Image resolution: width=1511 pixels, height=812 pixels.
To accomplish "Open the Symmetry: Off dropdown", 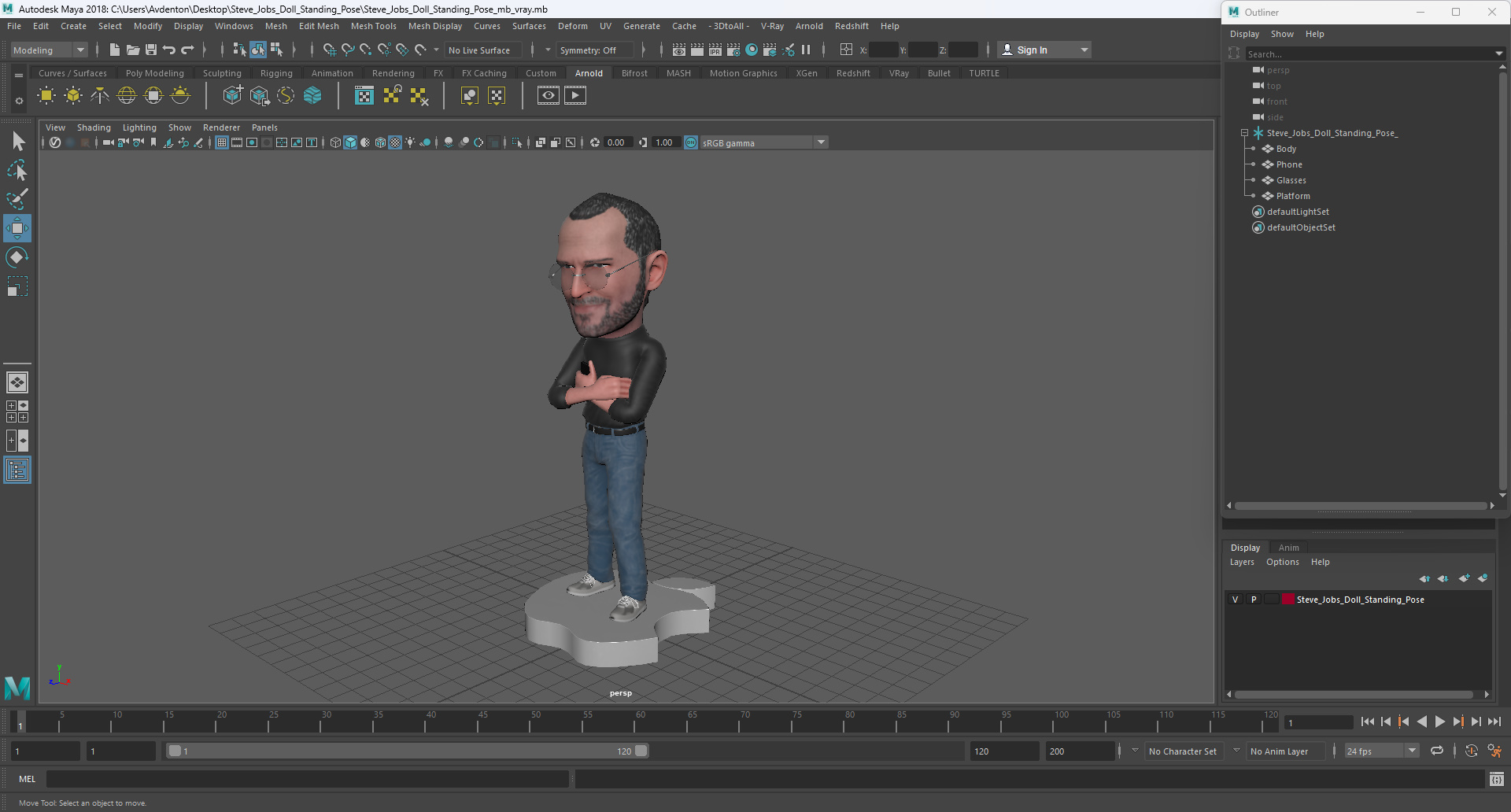I will [x=594, y=50].
